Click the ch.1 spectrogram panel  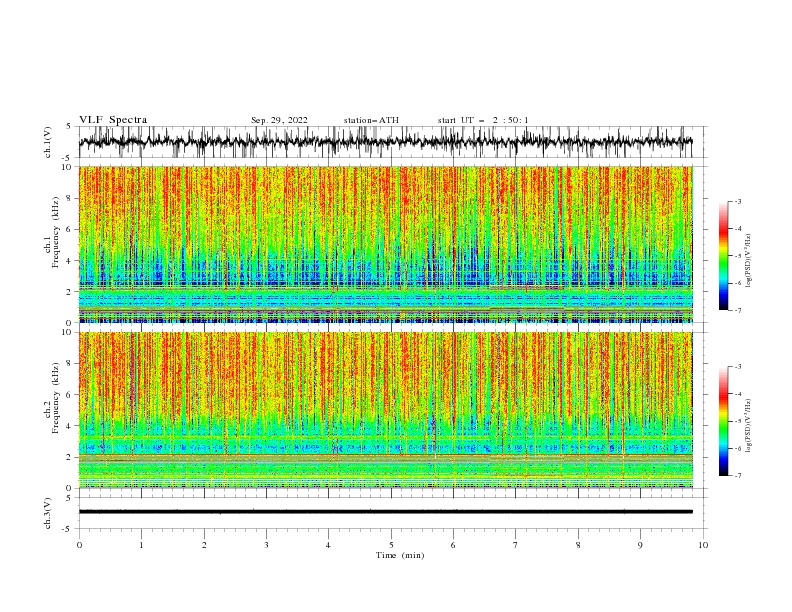(x=386, y=244)
